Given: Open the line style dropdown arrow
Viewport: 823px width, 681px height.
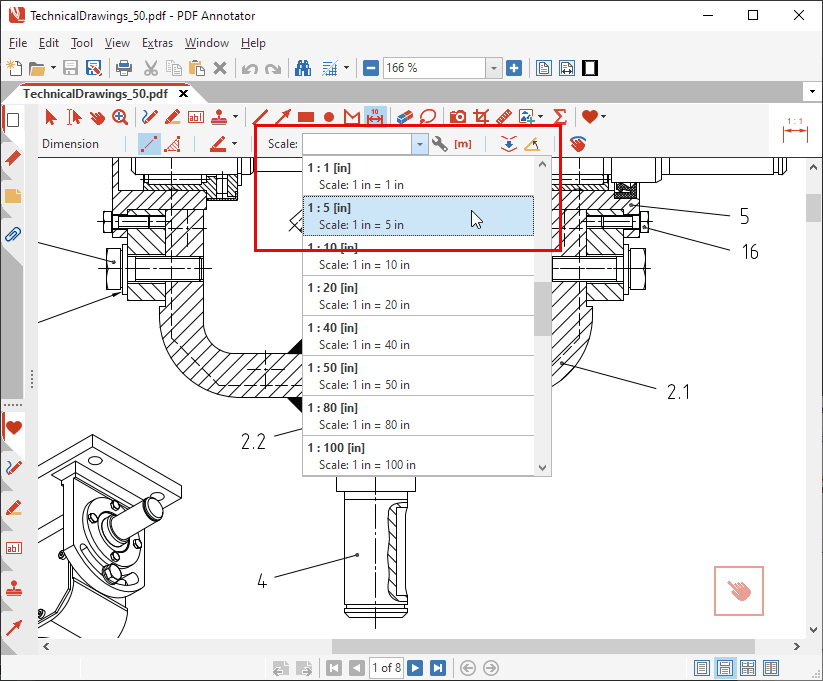Looking at the screenshot, I should (x=234, y=144).
